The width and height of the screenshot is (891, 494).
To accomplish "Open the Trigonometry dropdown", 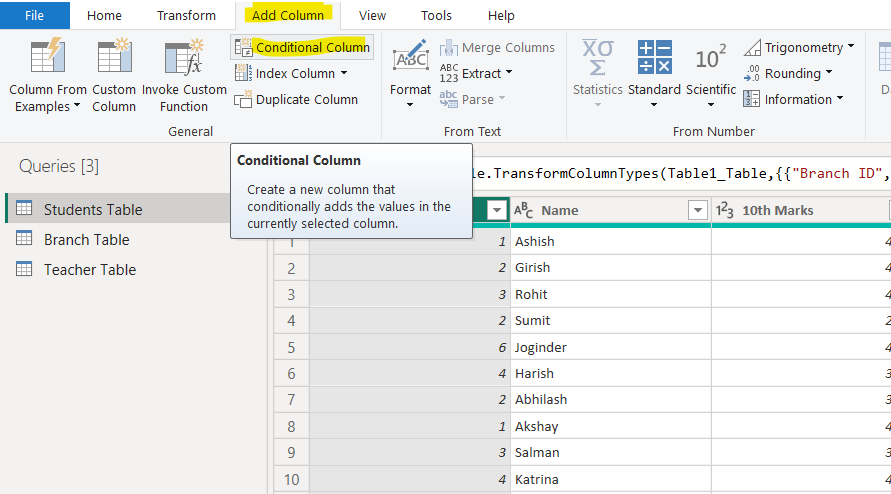I will tap(850, 47).
